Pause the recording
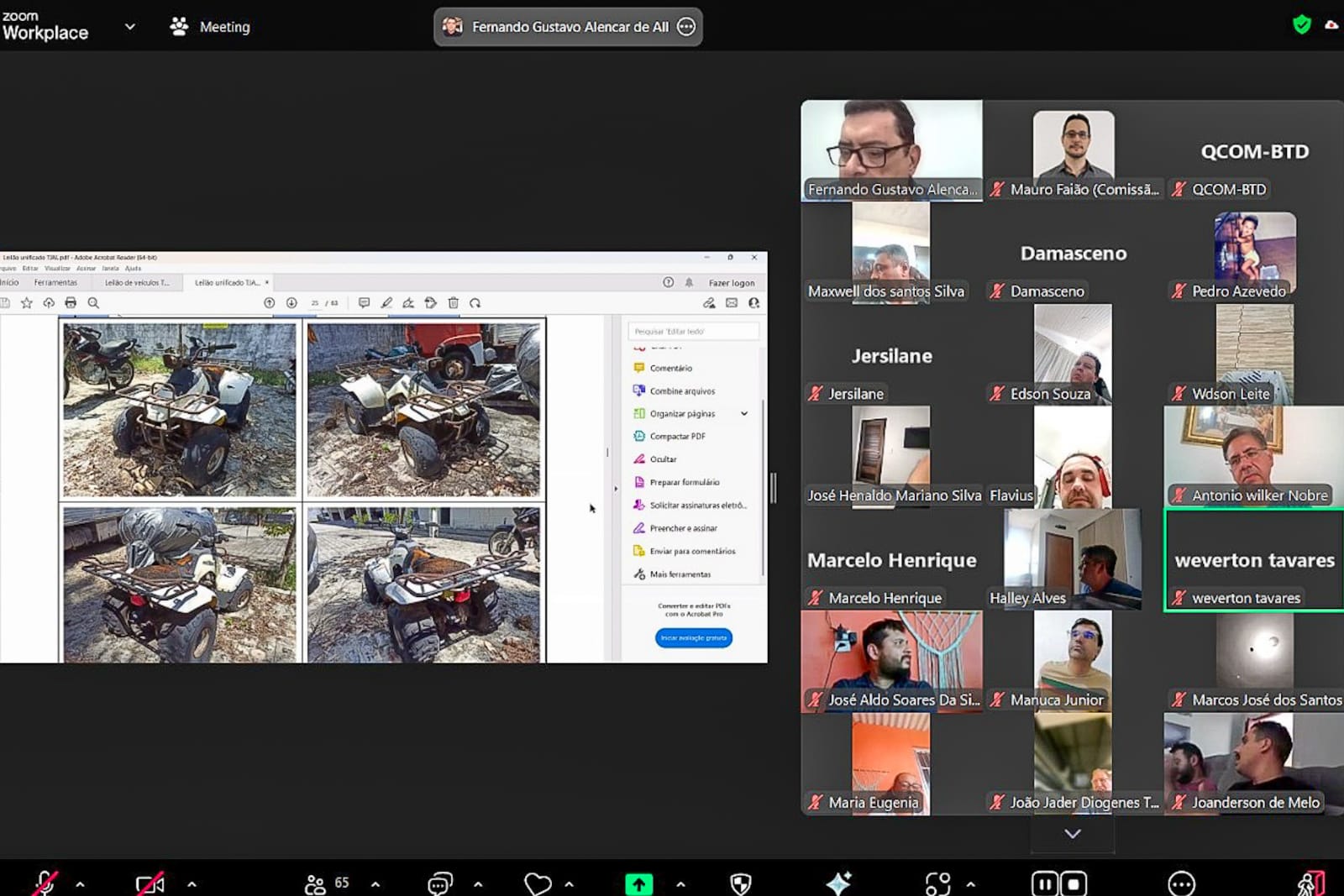 tap(1044, 883)
